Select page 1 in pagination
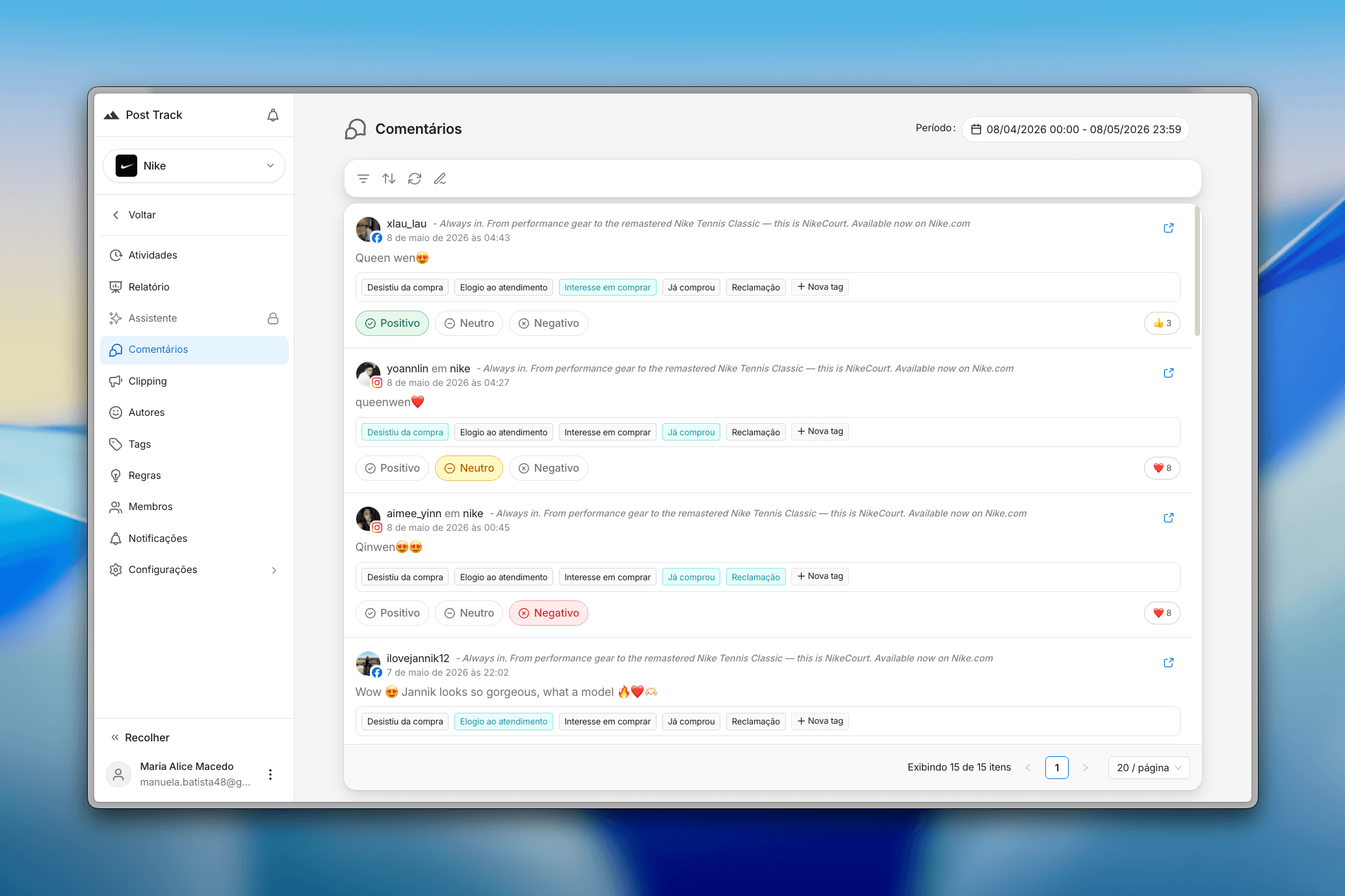The image size is (1345, 896). [x=1056, y=768]
